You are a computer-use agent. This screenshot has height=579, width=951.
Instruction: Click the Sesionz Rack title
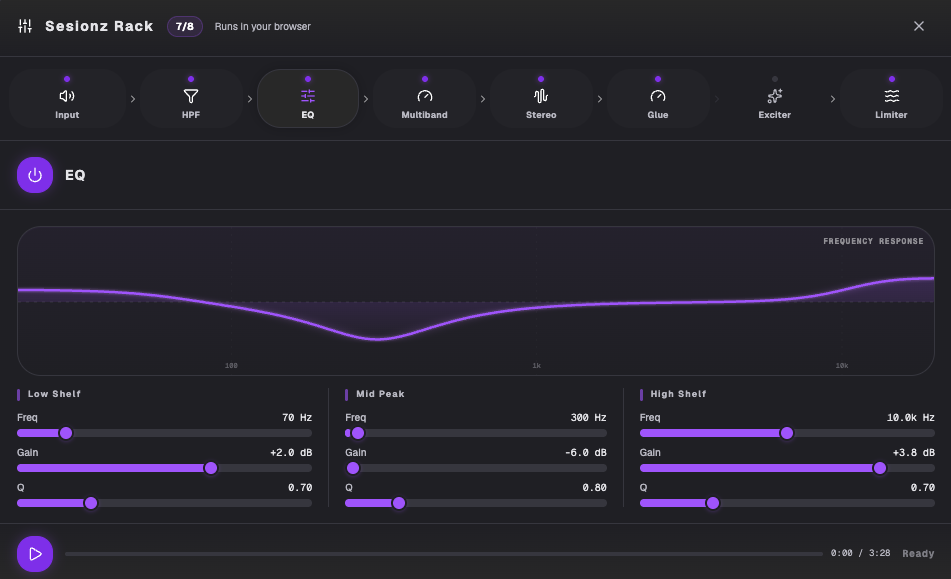99,26
